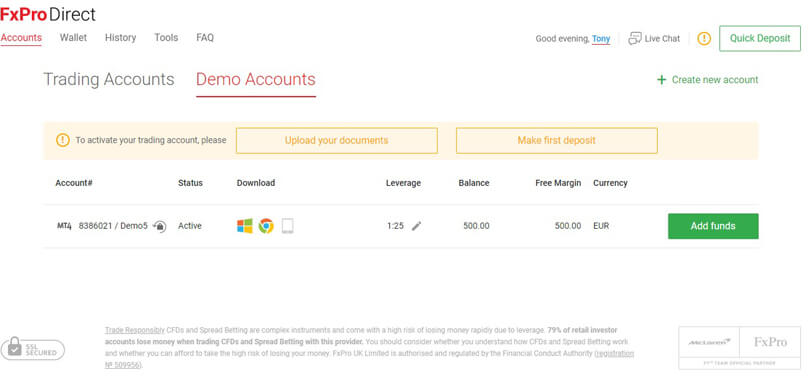Click the 1:25 leverage value
This screenshot has height=392, width=810.
tap(395, 226)
